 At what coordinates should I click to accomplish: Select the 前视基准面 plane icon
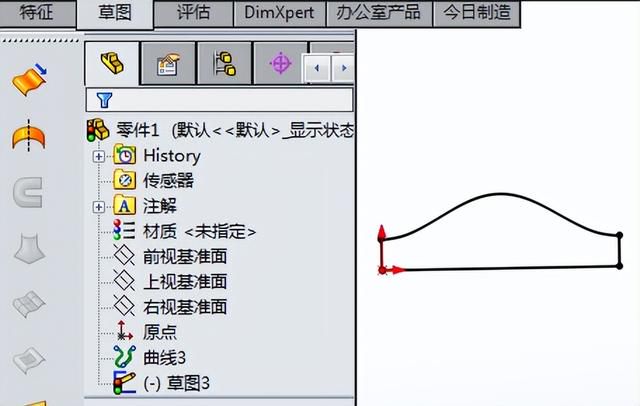[x=124, y=255]
